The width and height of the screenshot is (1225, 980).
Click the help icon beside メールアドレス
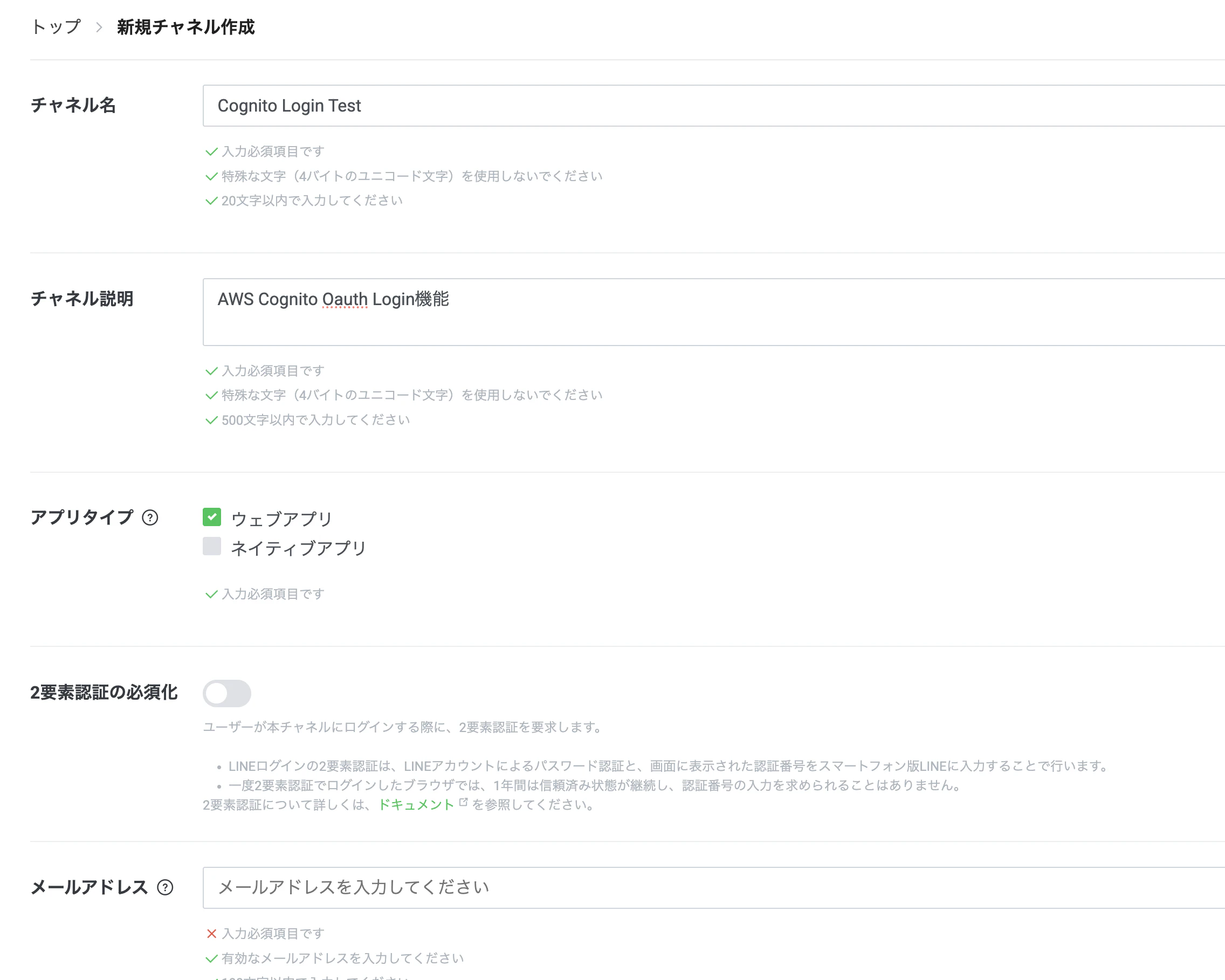(166, 887)
